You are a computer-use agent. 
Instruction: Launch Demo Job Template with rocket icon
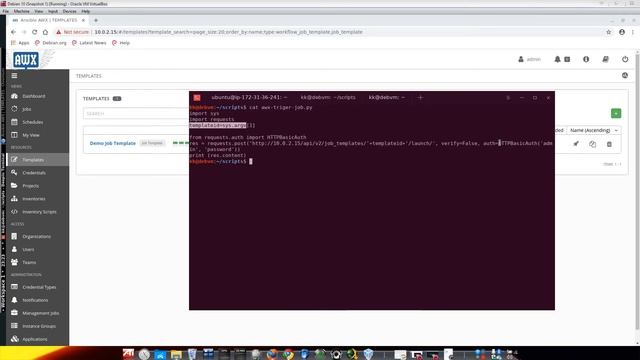click(576, 144)
